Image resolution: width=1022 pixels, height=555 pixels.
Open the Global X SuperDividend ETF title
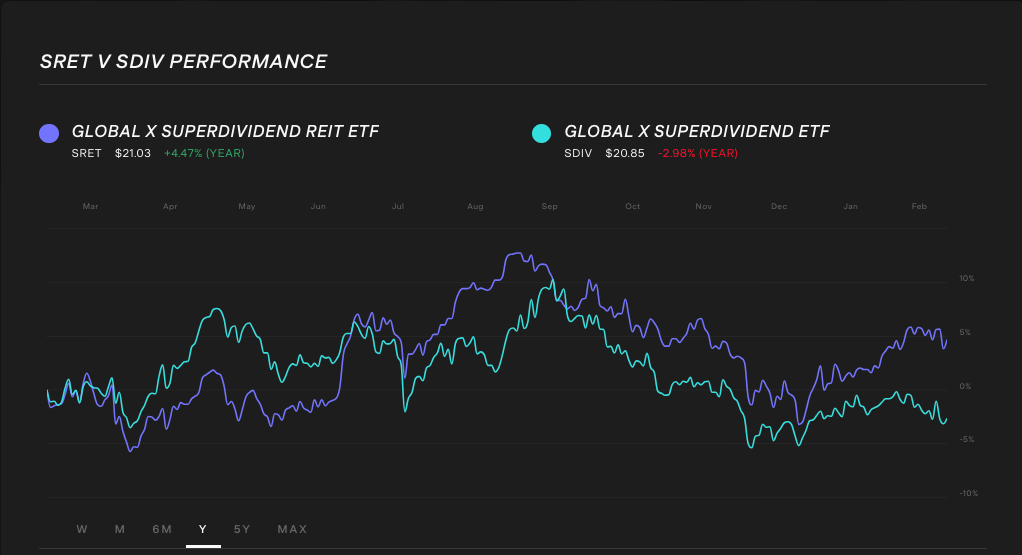coord(696,131)
